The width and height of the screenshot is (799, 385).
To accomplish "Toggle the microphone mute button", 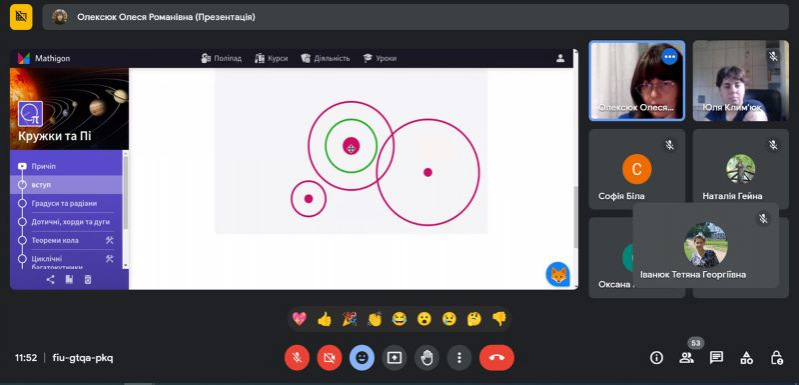I will point(297,358).
